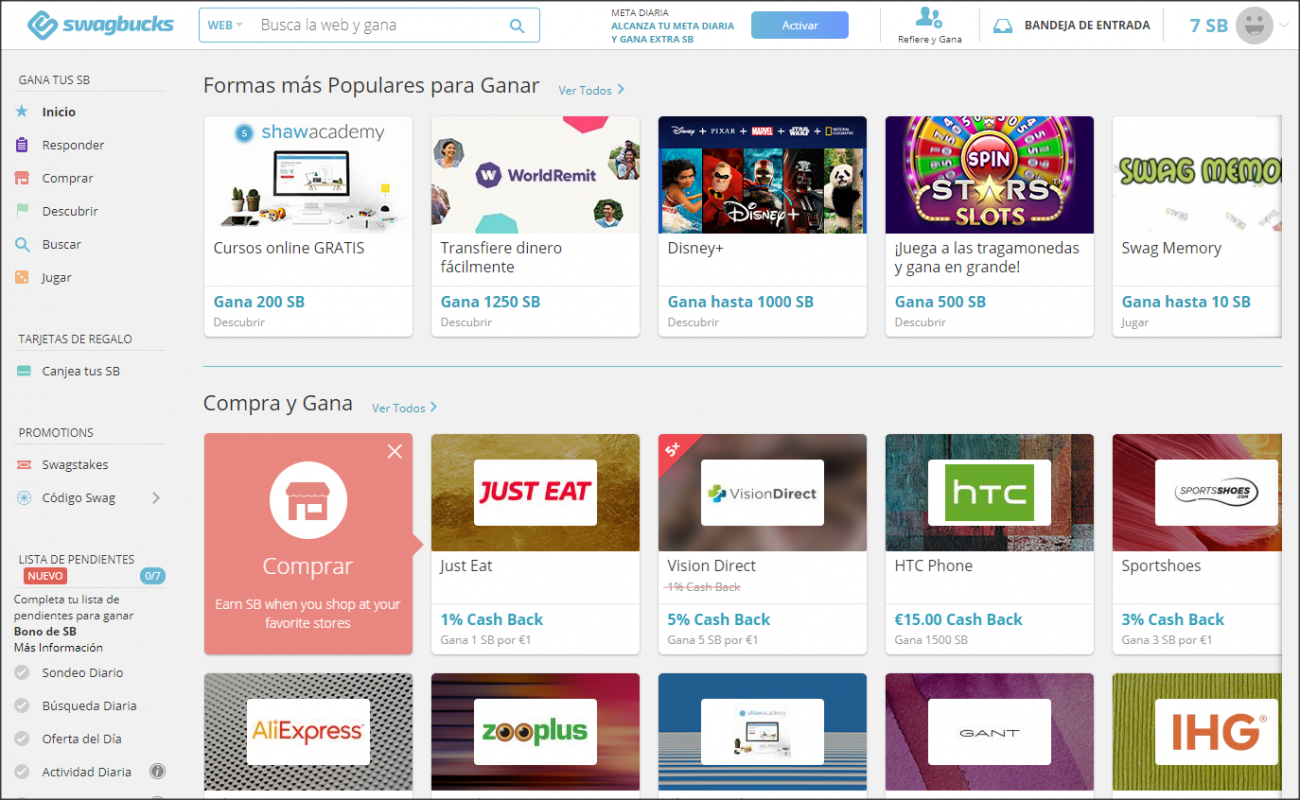This screenshot has width=1300, height=800.
Task: Open the Vision Direct store card
Action: point(762,544)
